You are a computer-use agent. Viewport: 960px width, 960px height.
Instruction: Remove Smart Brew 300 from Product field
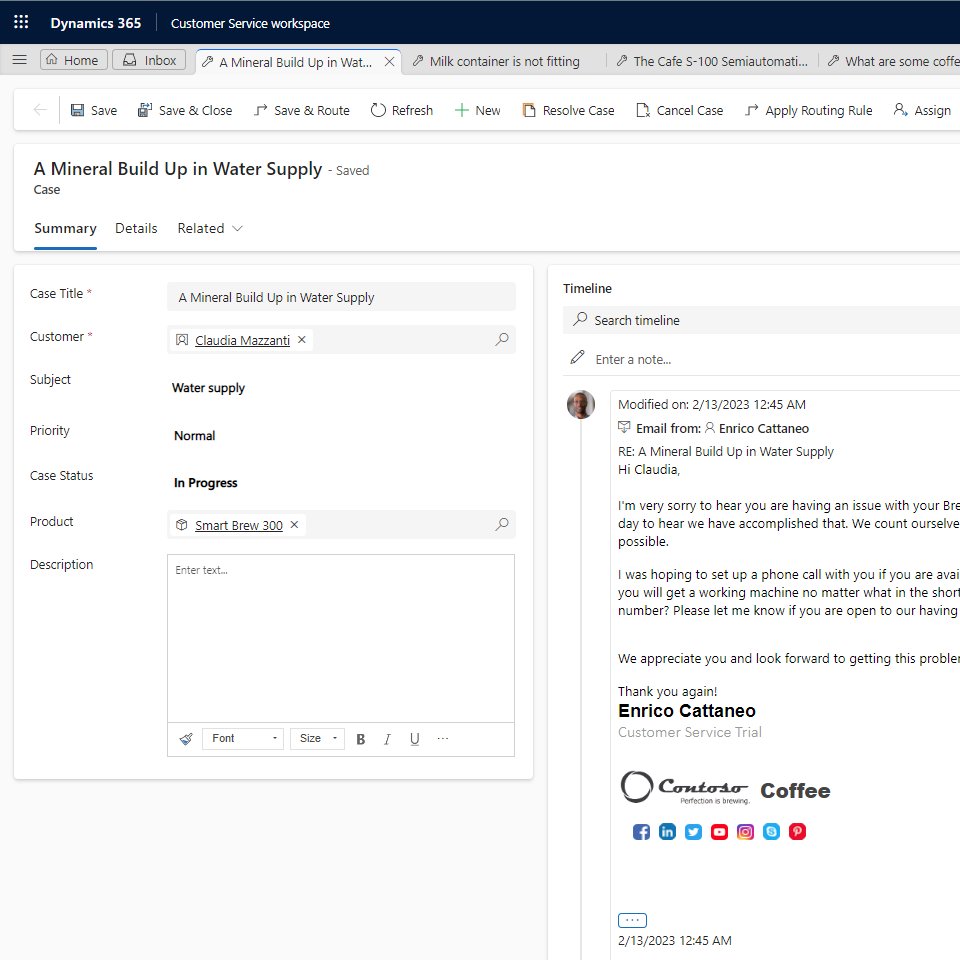[x=294, y=525]
